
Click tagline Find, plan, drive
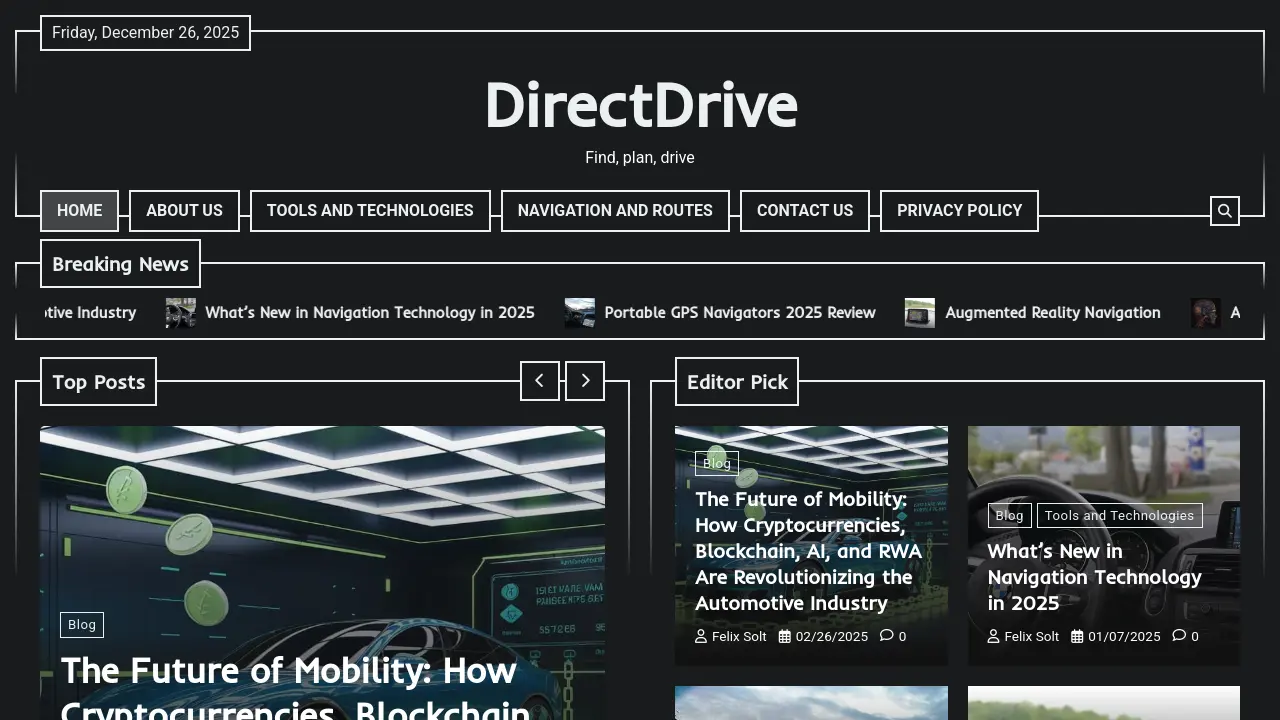640,158
